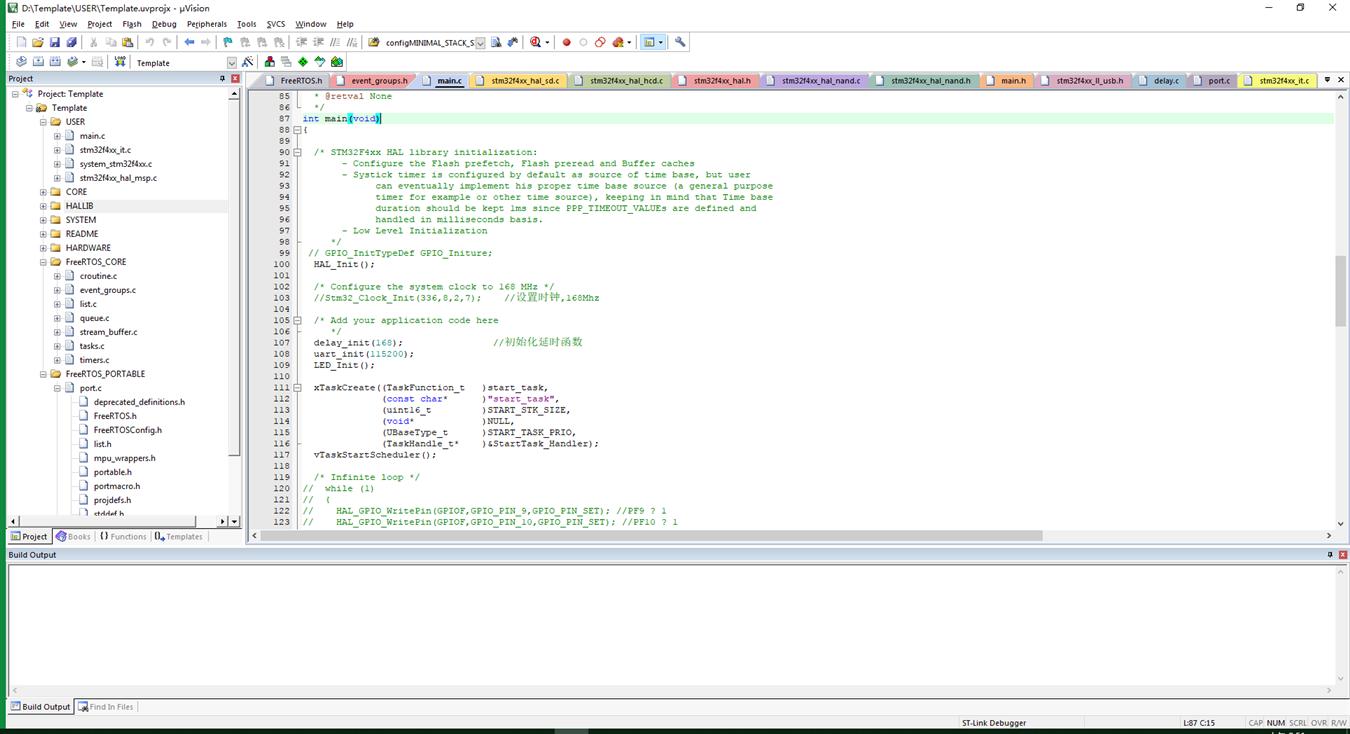Open the Flash menu
This screenshot has width=1350, height=734.
(132, 24)
